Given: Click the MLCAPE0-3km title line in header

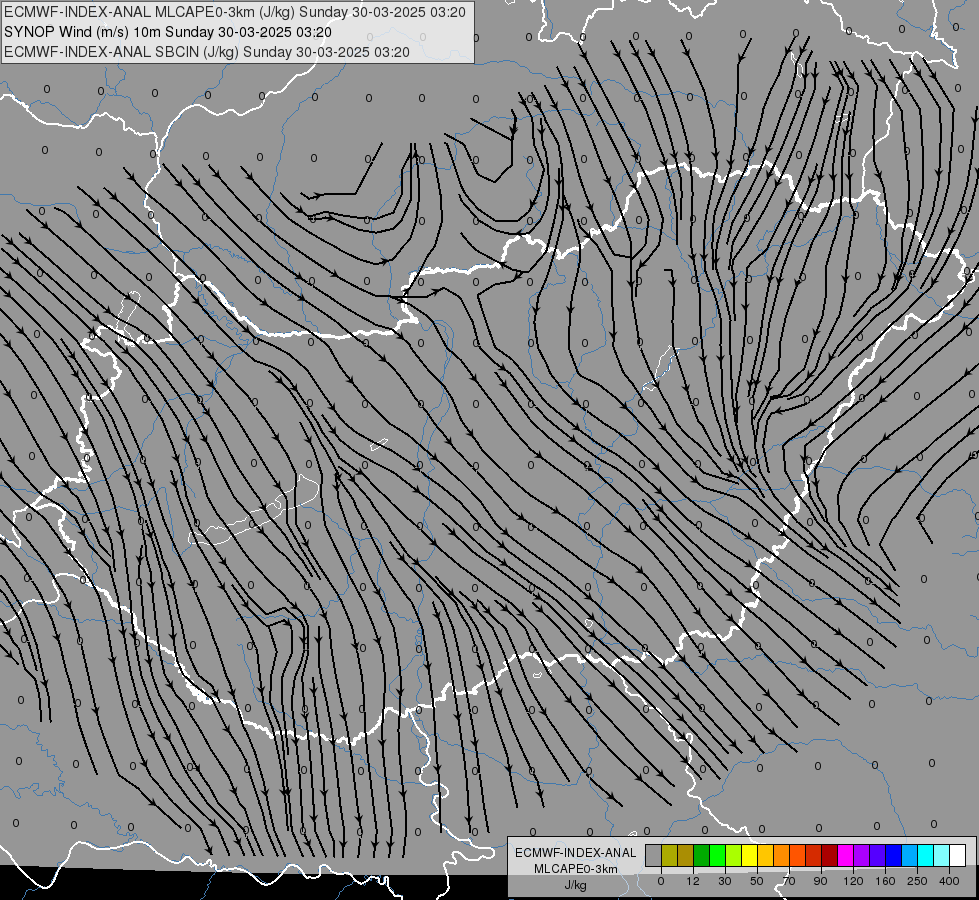Looking at the screenshot, I should [x=235, y=12].
